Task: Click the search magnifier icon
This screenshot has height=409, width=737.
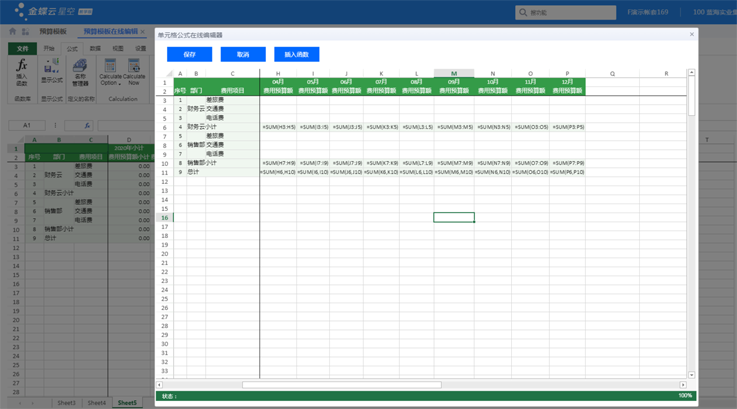Action: coord(523,13)
